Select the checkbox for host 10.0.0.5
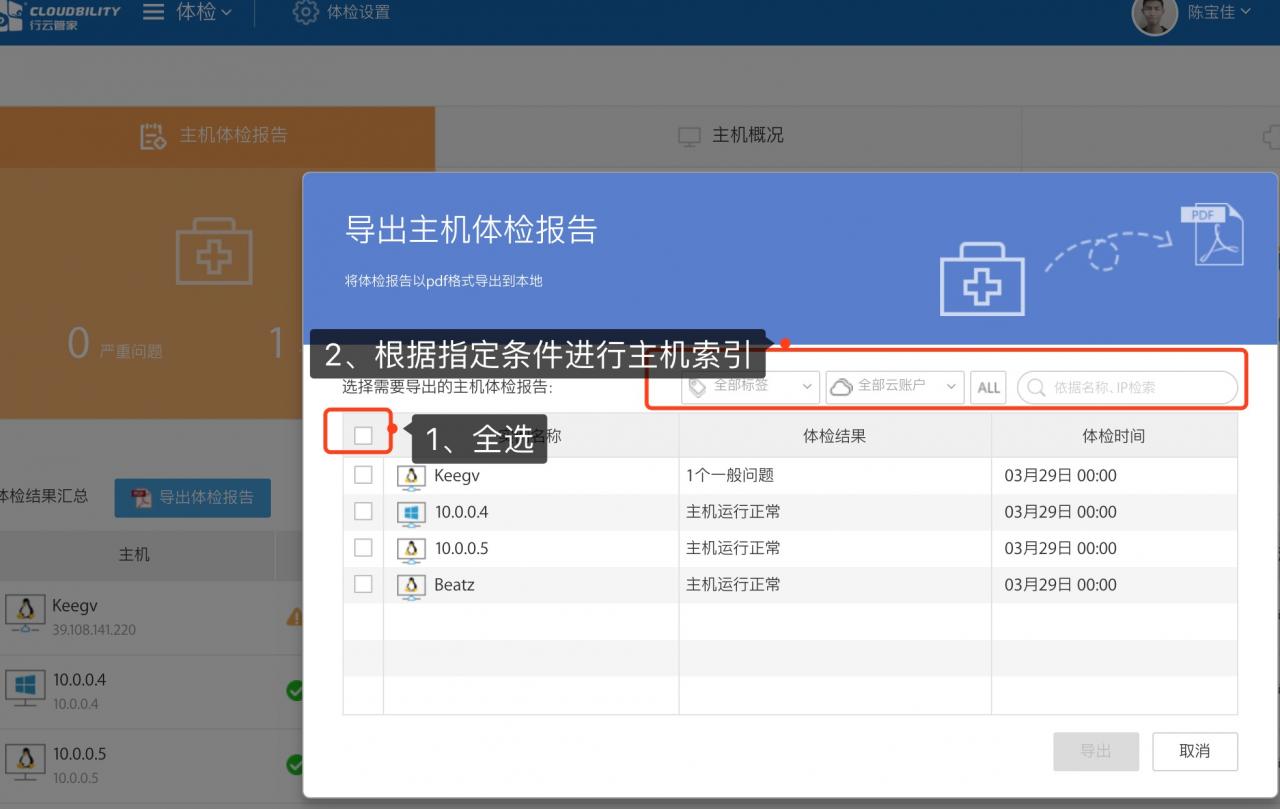The image size is (1280, 809). click(363, 548)
